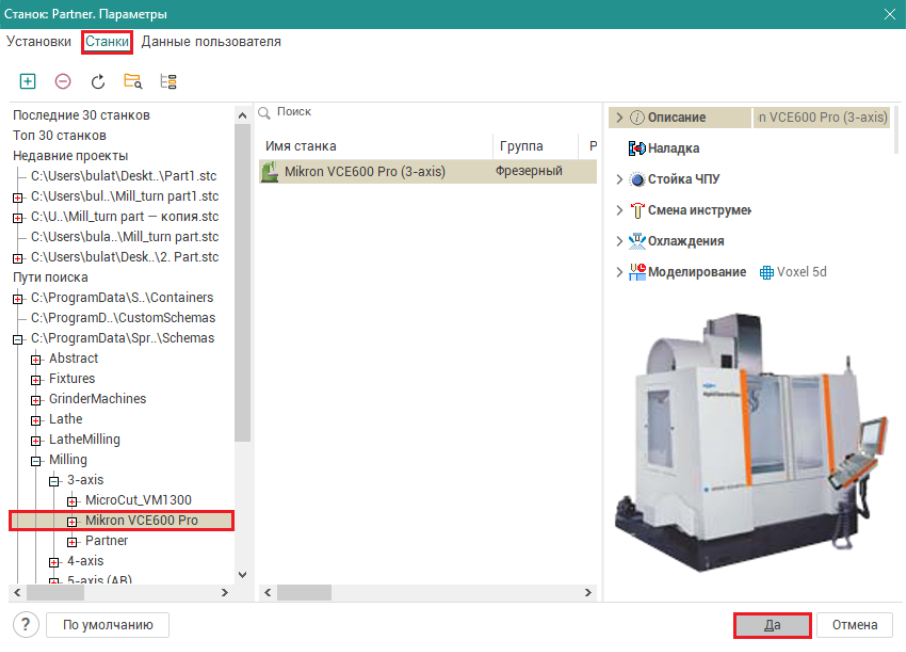Click the Охлаждения coolant icon

tap(637, 242)
